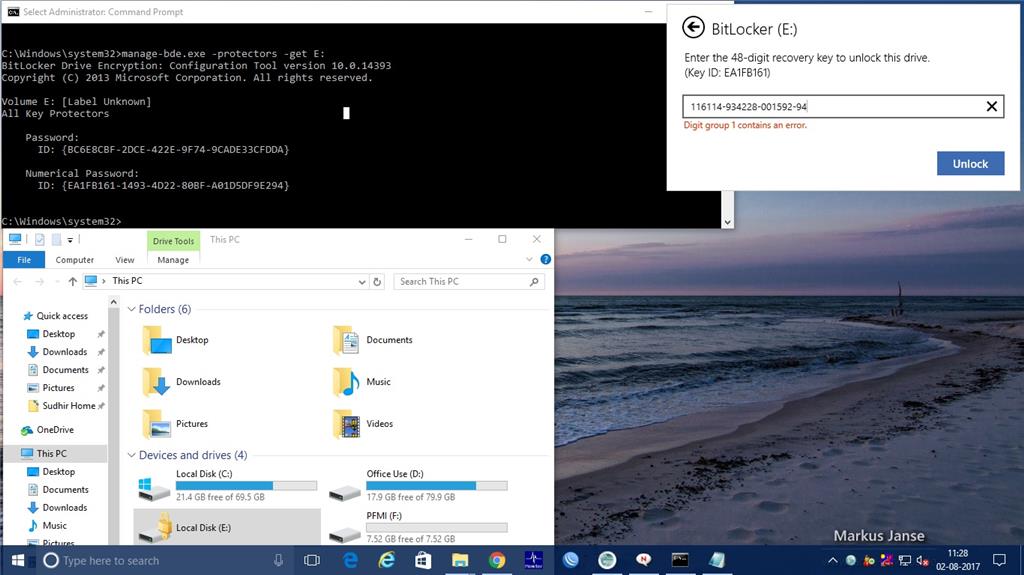
Task: Open the Windows Start menu
Action: coord(18,560)
